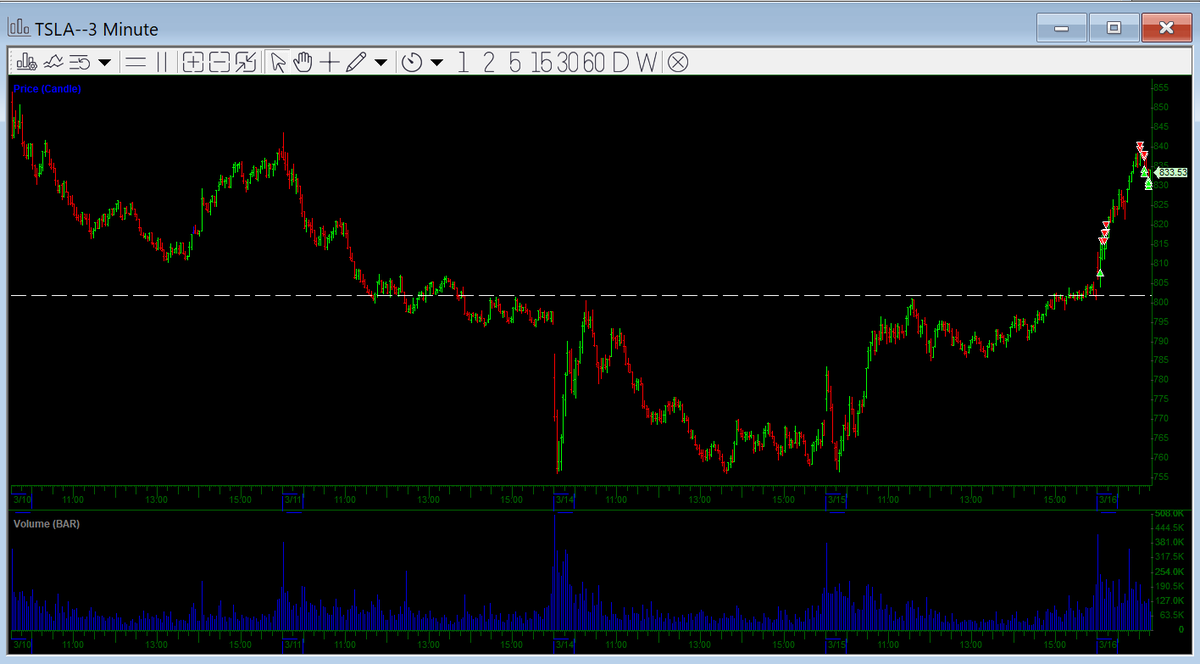Set chart to 30 minute interval
The height and width of the screenshot is (664, 1200).
tap(569, 63)
